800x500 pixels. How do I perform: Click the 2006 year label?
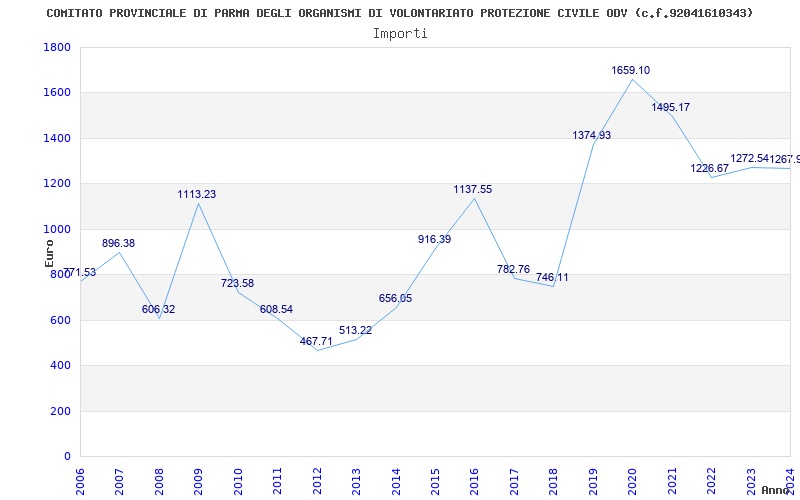point(81,481)
